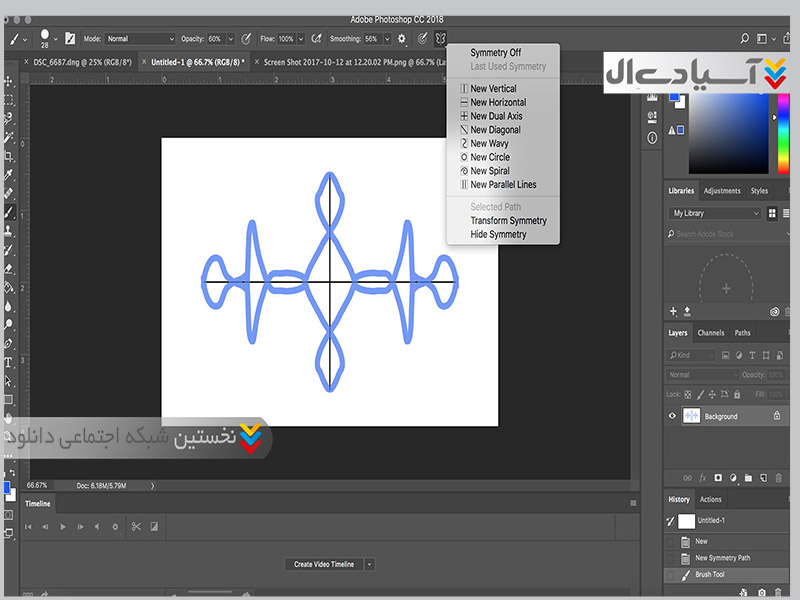Click the search magnifier icon at top right
This screenshot has height=600, width=800.
744,38
